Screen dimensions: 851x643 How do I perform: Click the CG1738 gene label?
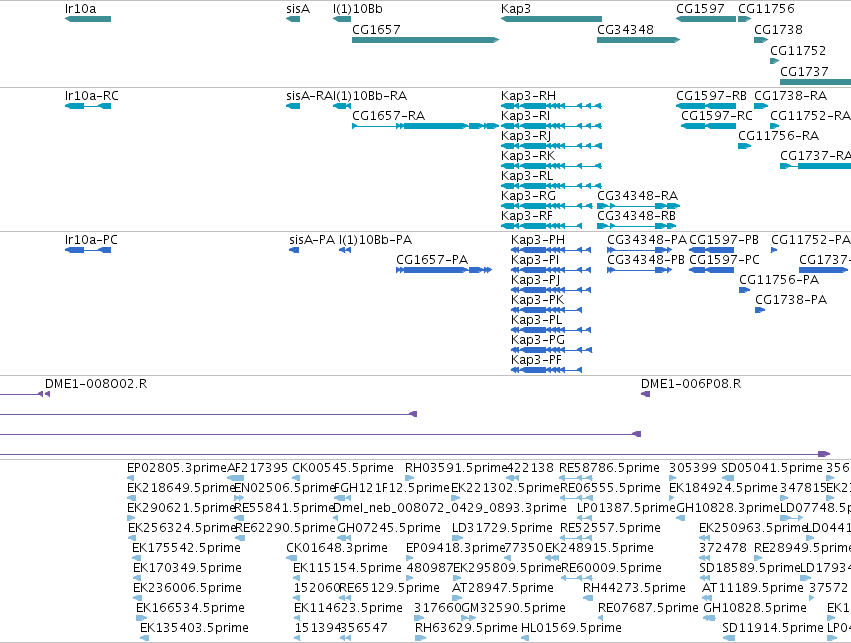coord(778,29)
